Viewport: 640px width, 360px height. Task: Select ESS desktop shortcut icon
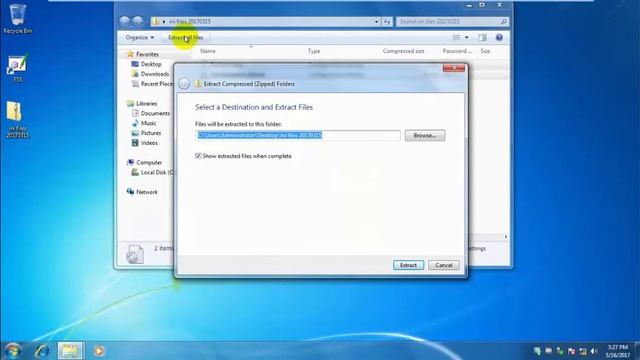[18, 68]
